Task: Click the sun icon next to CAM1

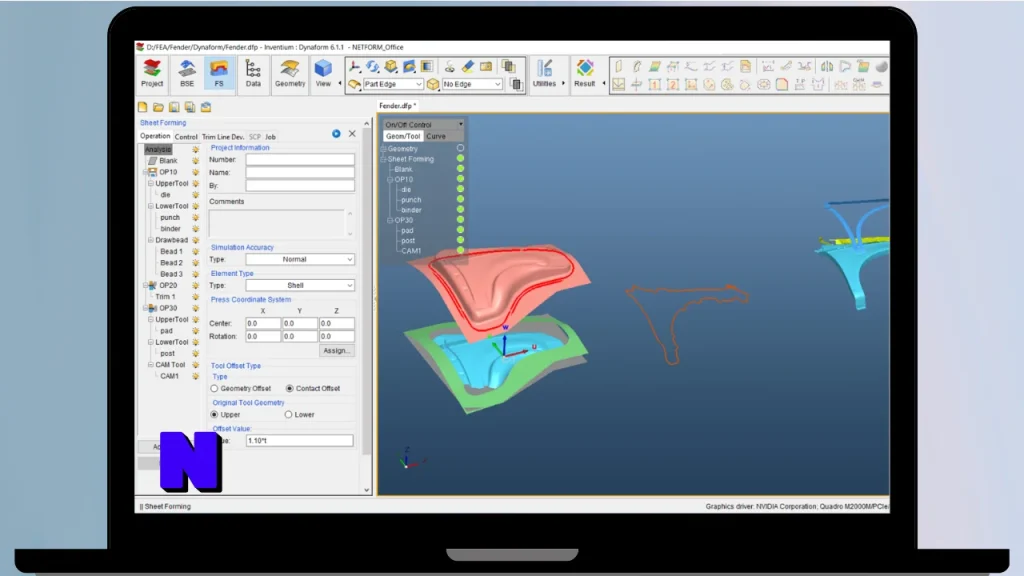Action: [x=195, y=376]
